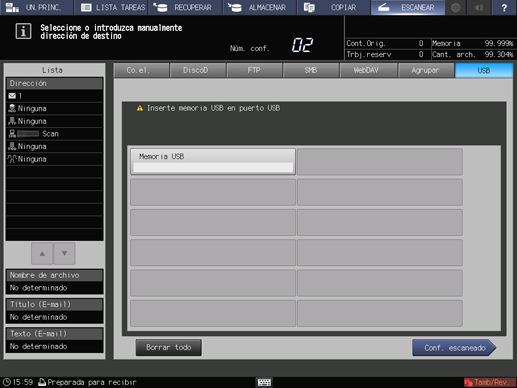Viewport: 517px width, 388px height.
Task: Select the ESCANEAR tab
Action: [408, 7]
